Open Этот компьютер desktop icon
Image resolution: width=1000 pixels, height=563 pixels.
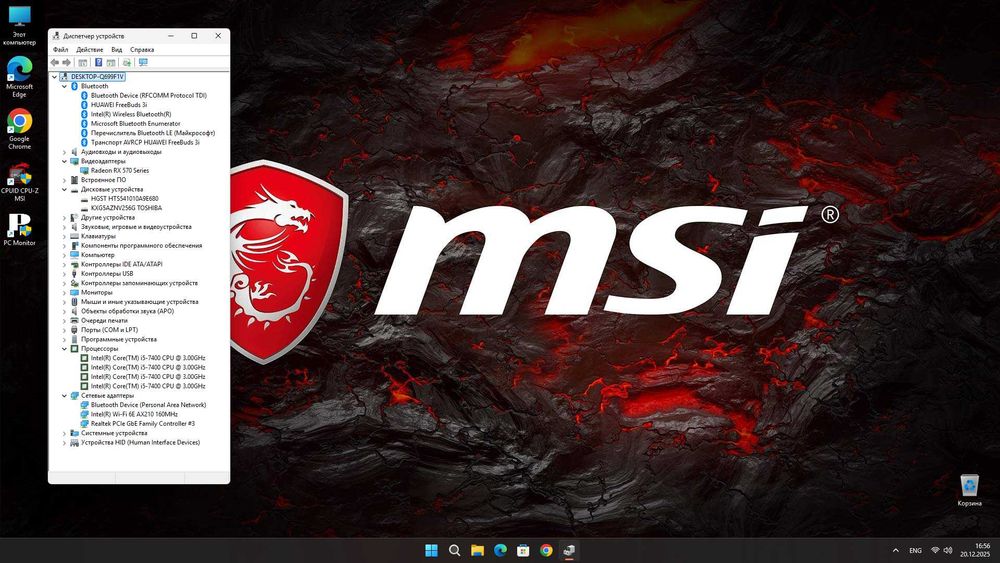[x=19, y=26]
